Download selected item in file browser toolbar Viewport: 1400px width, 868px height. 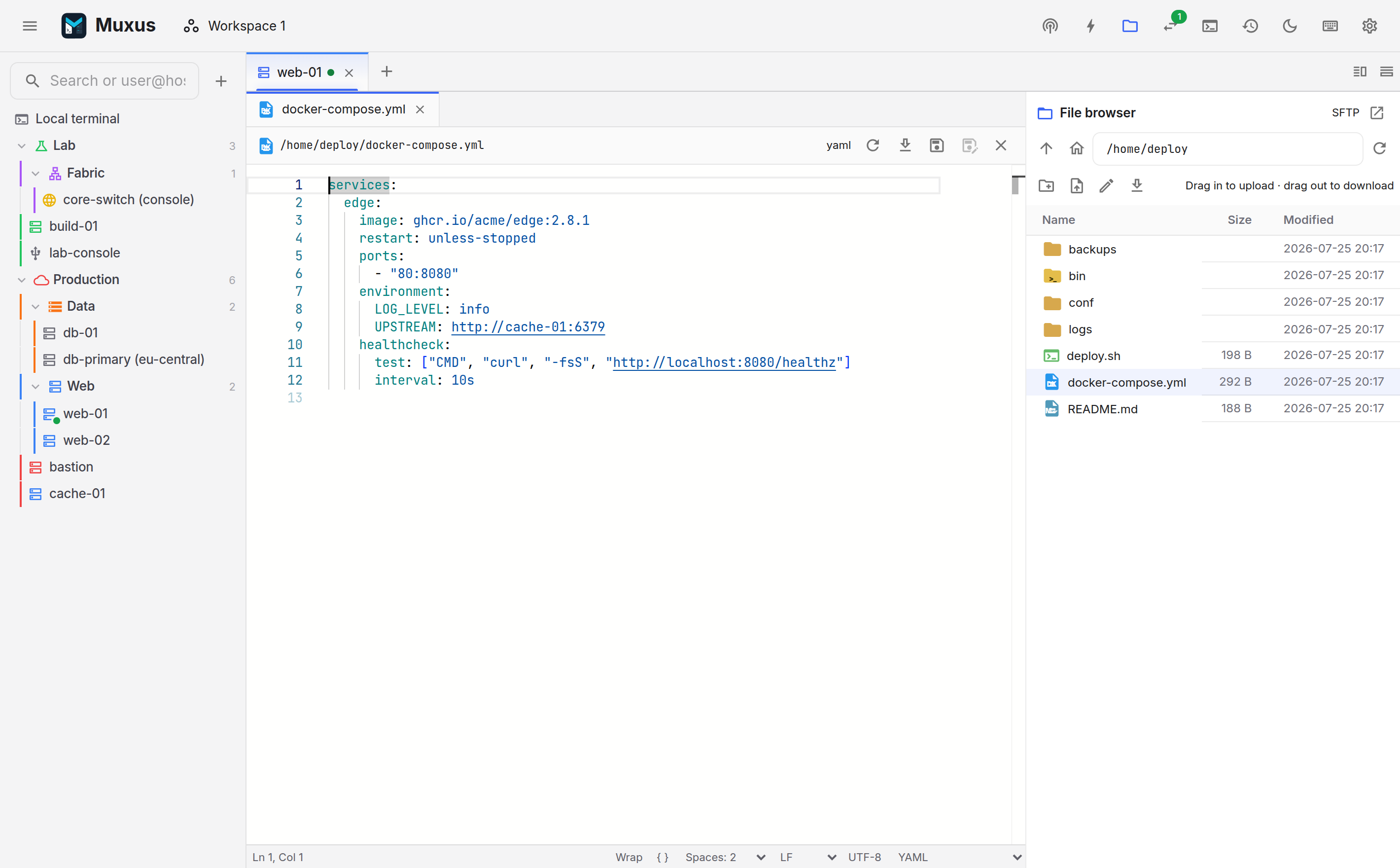(1137, 185)
